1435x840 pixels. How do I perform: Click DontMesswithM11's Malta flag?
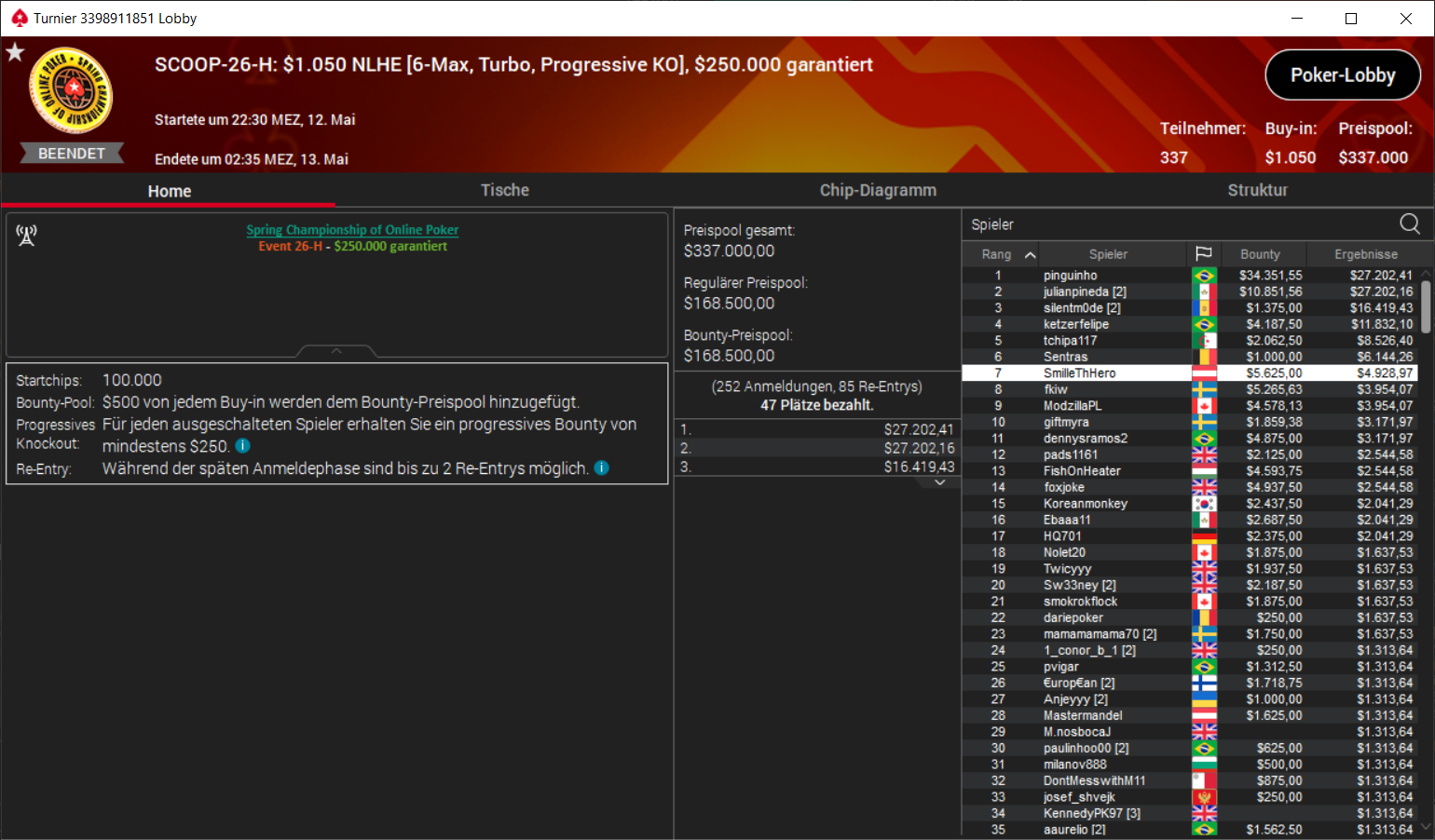(x=1204, y=780)
